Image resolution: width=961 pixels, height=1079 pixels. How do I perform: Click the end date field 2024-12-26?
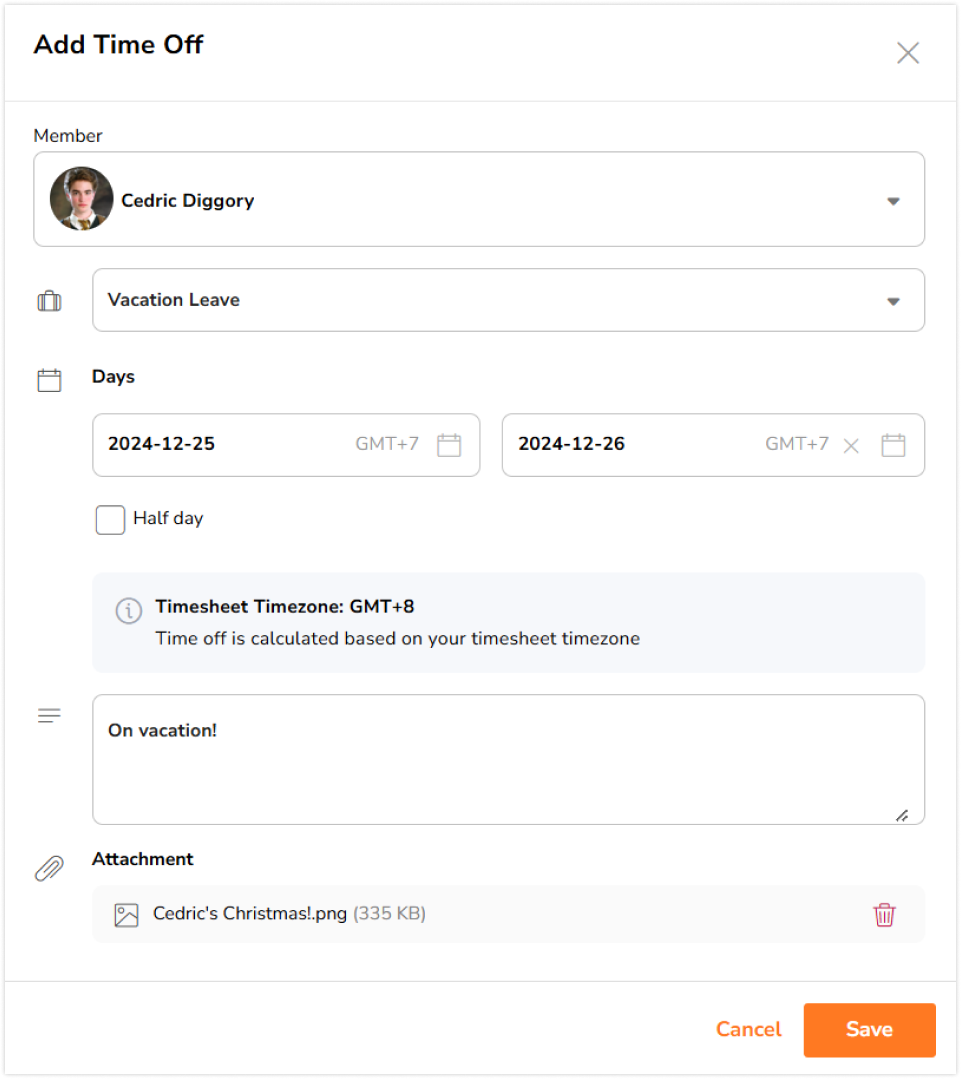pos(630,445)
